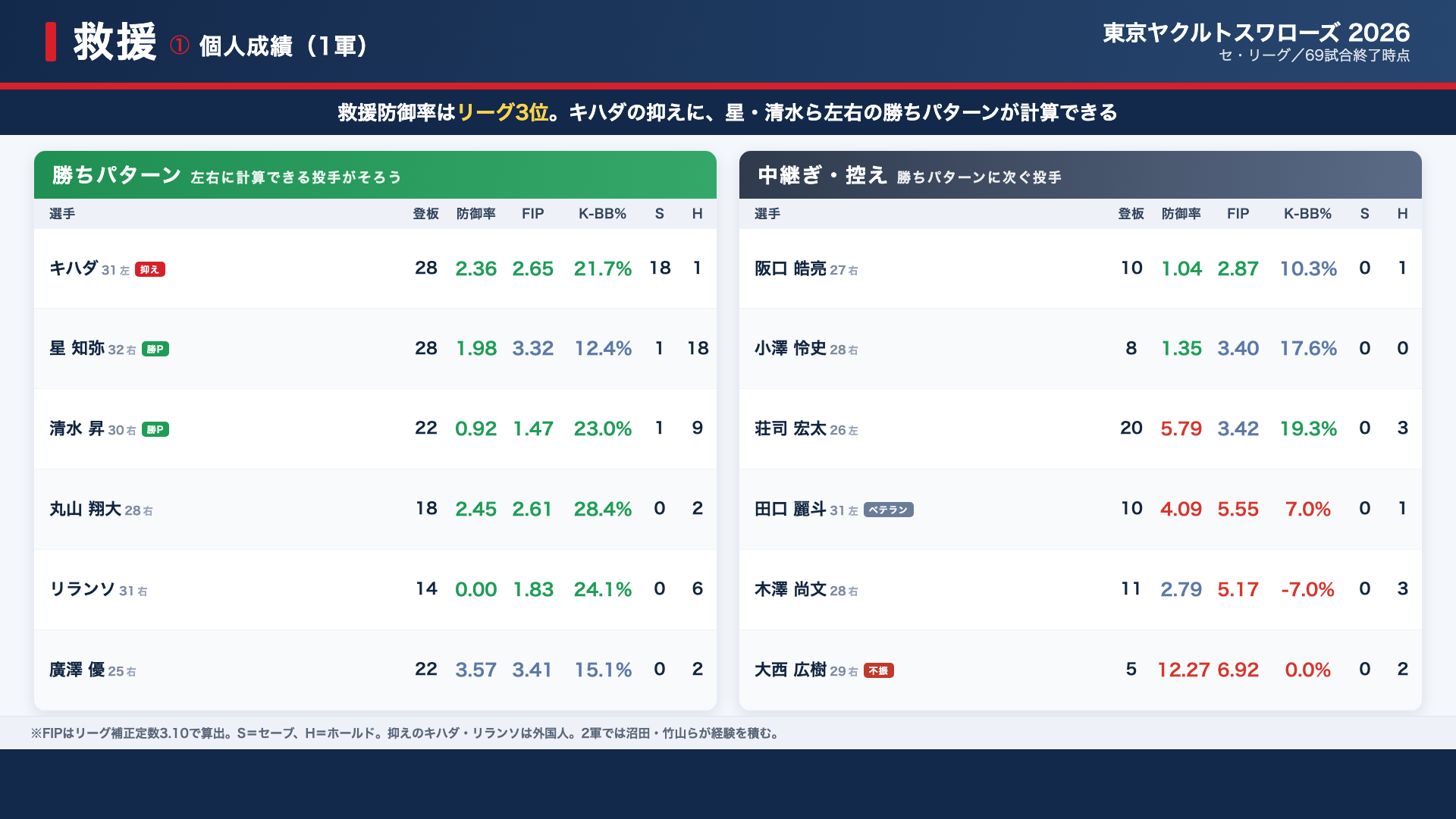Click the 勝ちパターン panel header
1456x819 pixels.
pos(375,175)
